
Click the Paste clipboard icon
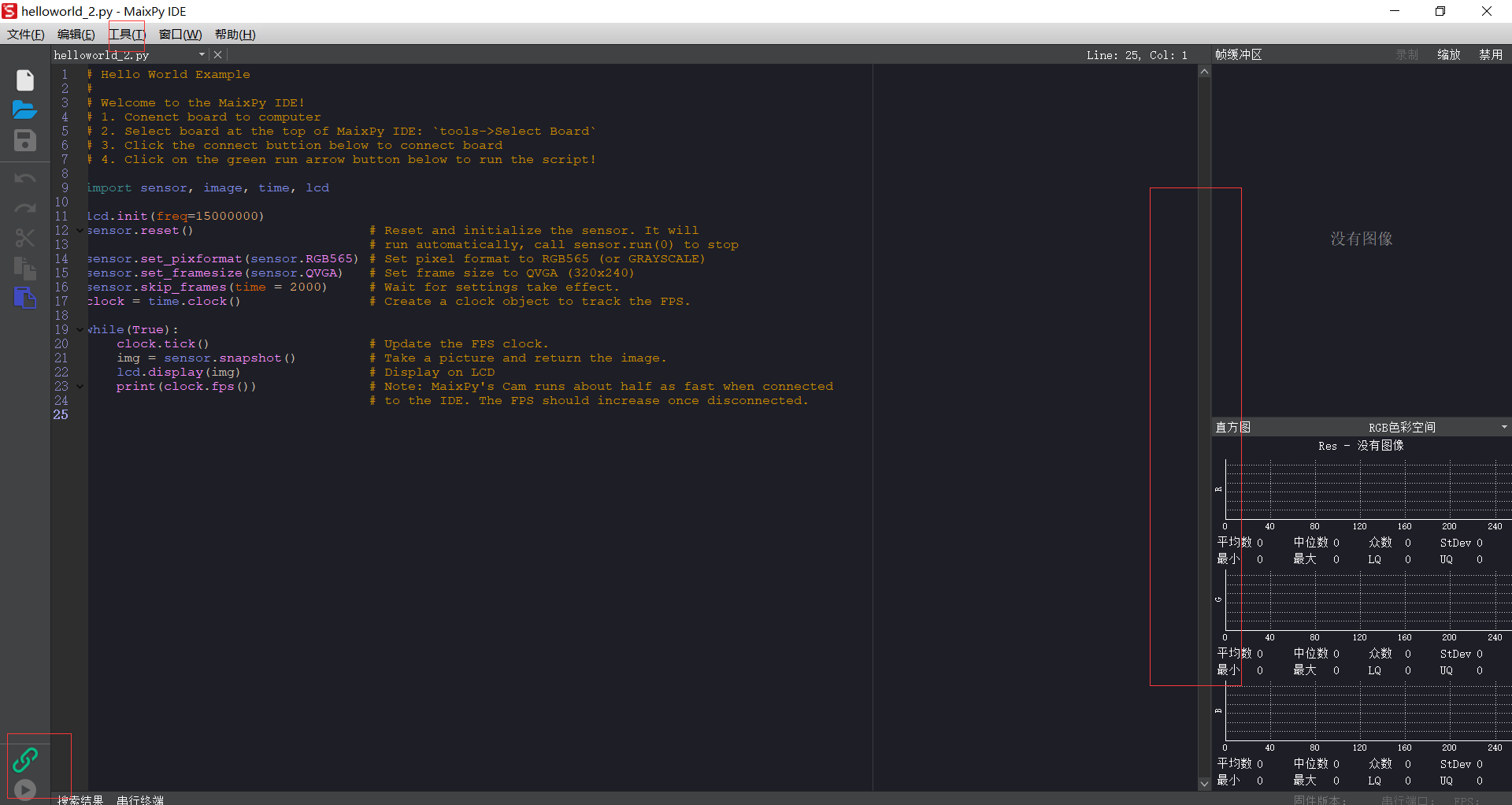point(25,298)
